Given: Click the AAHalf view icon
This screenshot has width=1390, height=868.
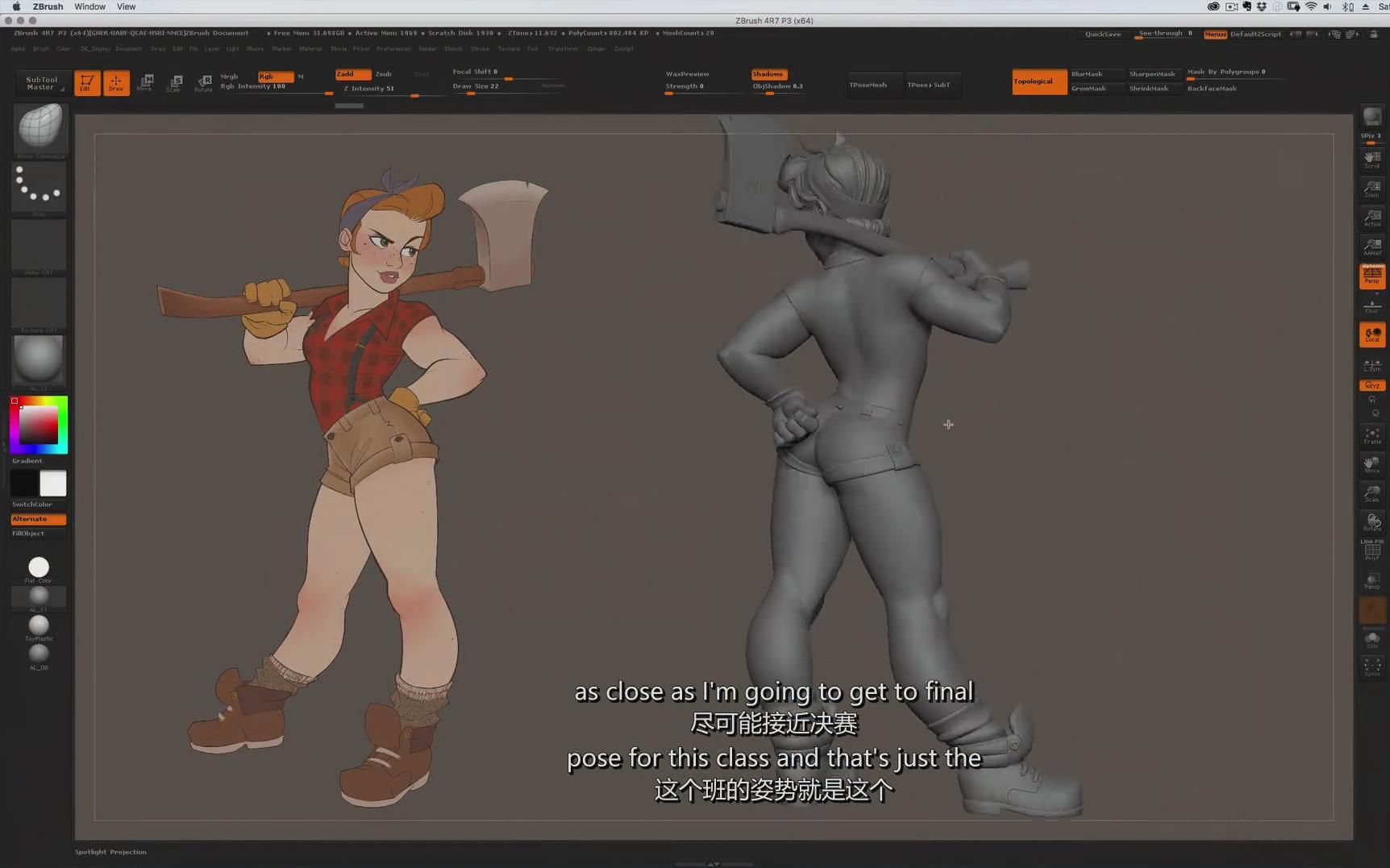Looking at the screenshot, I should pos(1371,247).
